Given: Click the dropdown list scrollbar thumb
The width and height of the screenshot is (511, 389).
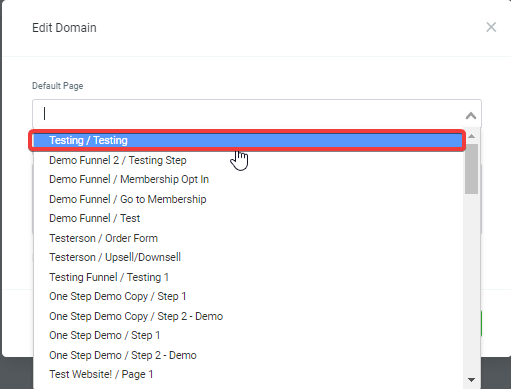Looking at the screenshot, I should tap(471, 169).
